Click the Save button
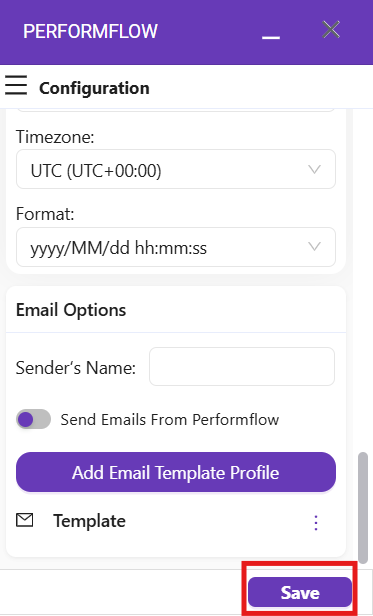Screen dimensions: 373x616 coord(300,592)
